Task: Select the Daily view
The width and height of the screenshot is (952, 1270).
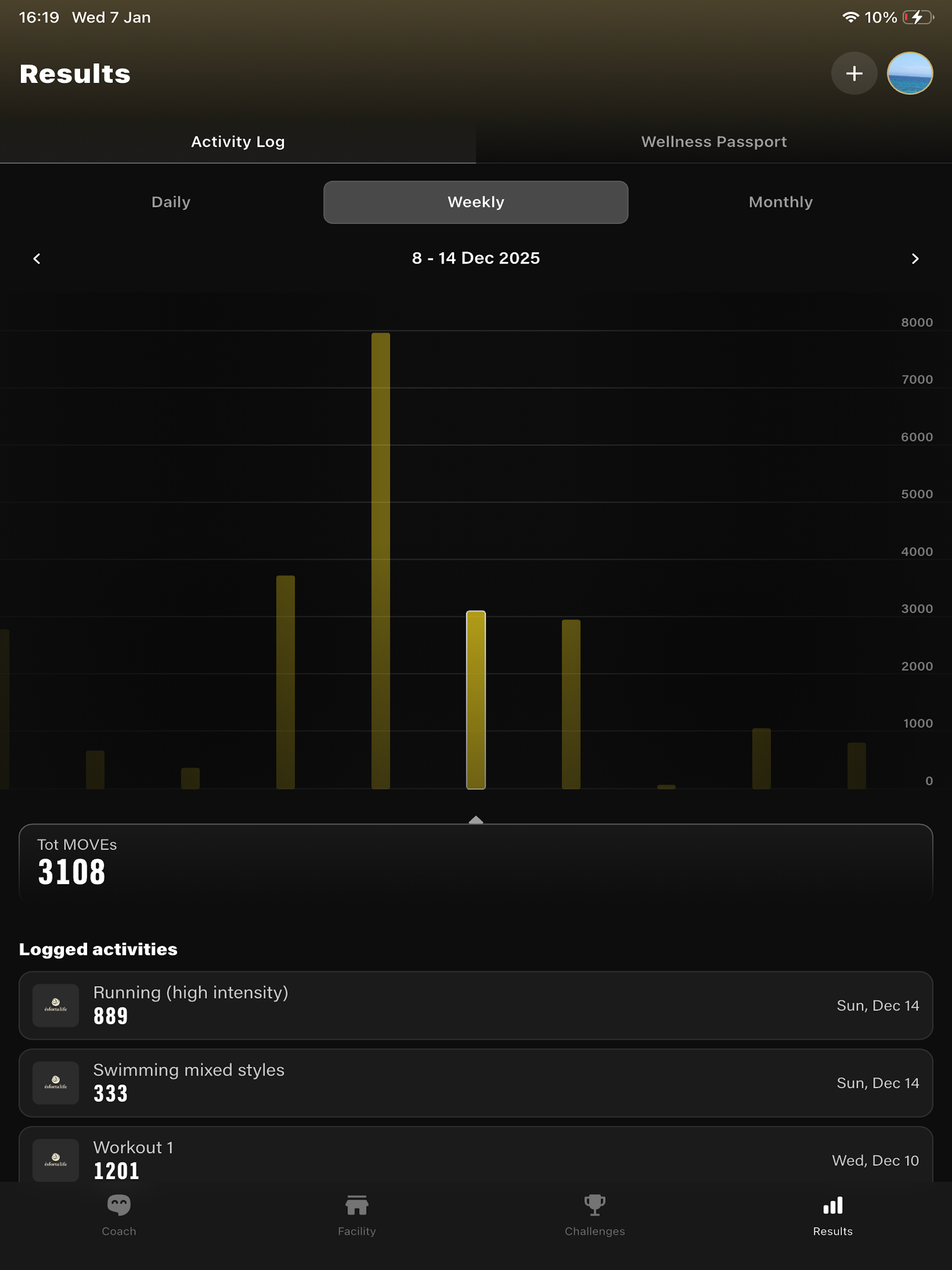Action: point(171,202)
